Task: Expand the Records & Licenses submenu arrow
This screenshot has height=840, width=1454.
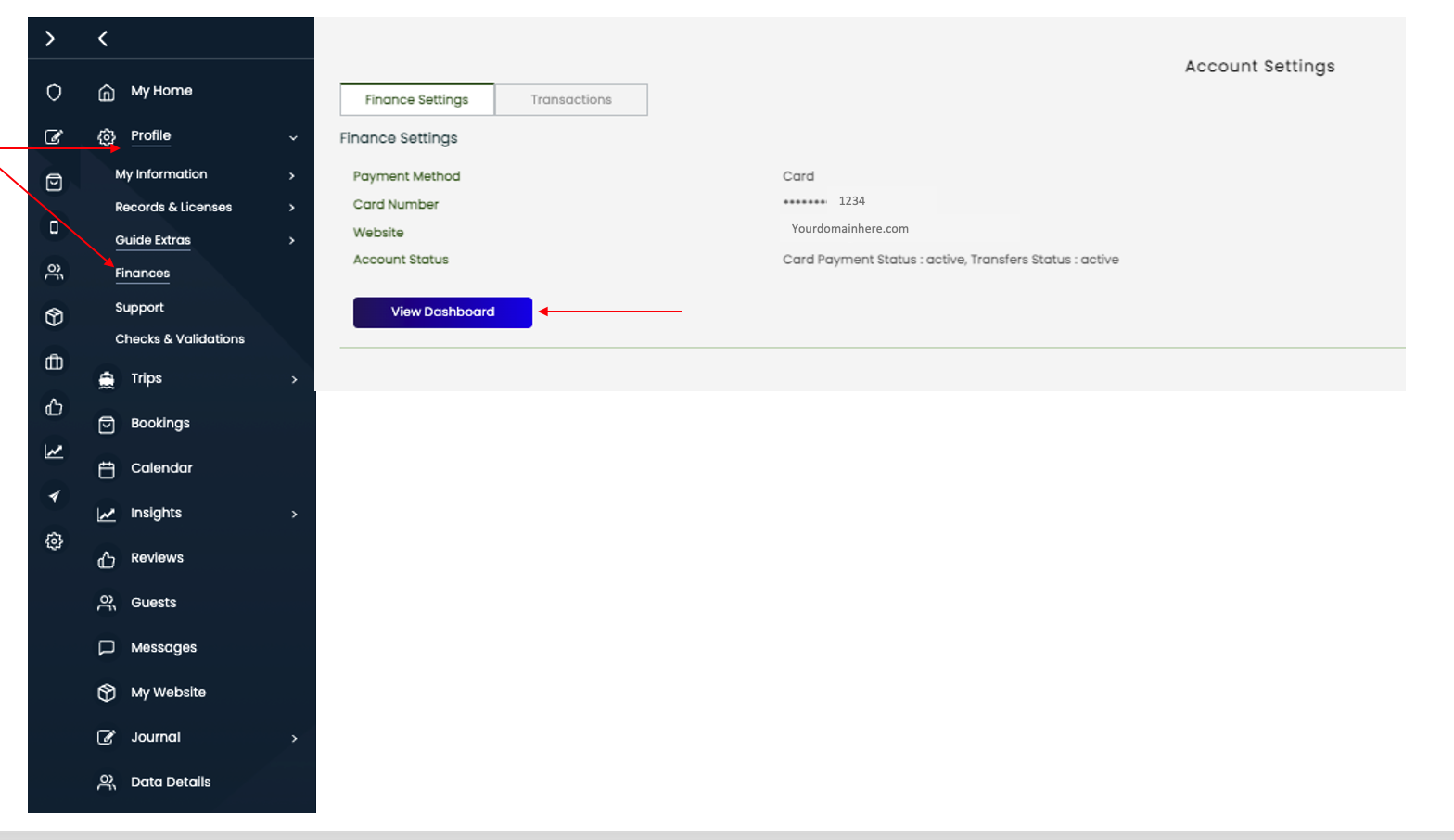Action: (x=292, y=208)
